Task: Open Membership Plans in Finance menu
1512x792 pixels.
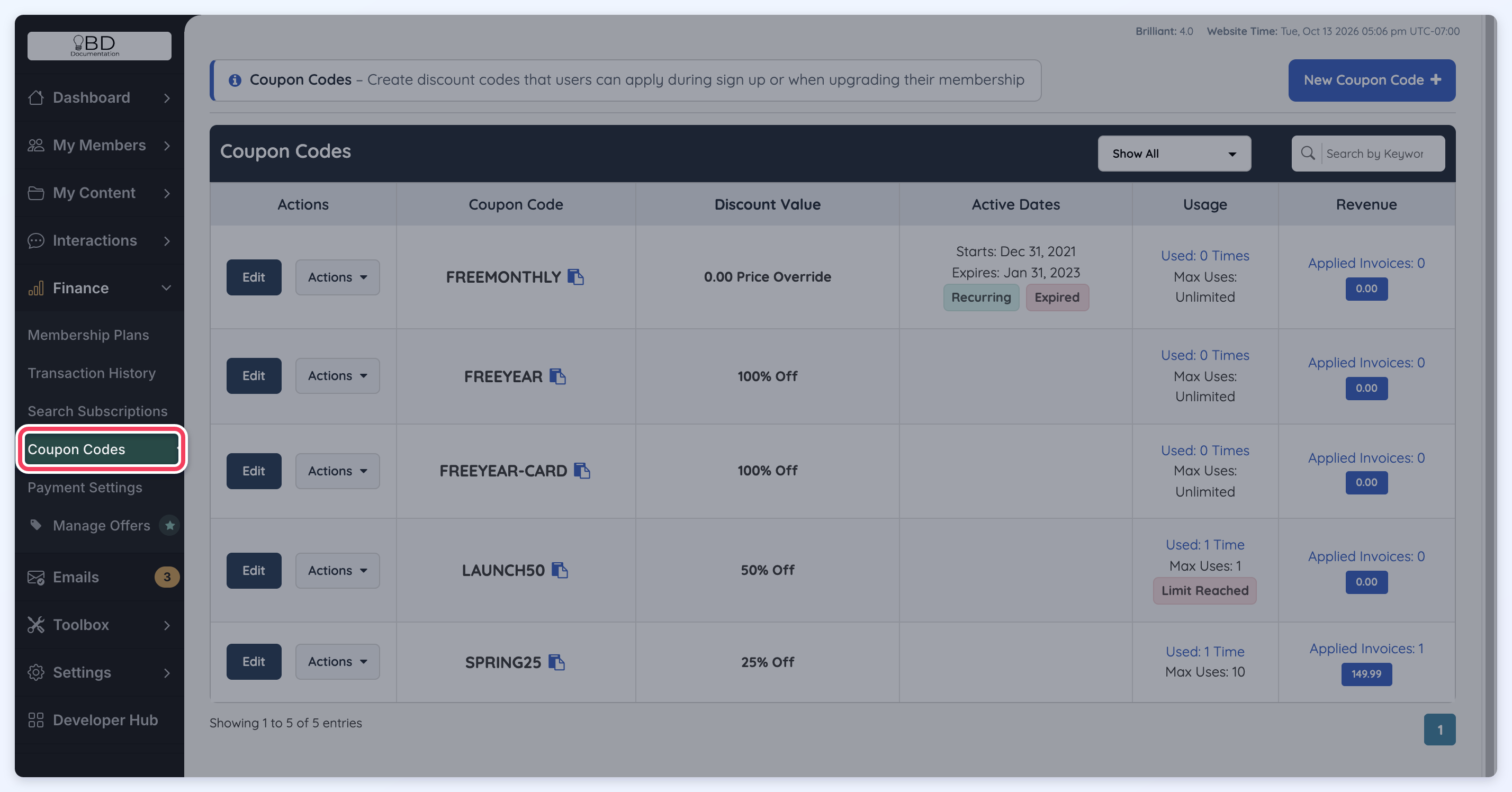Action: point(88,335)
